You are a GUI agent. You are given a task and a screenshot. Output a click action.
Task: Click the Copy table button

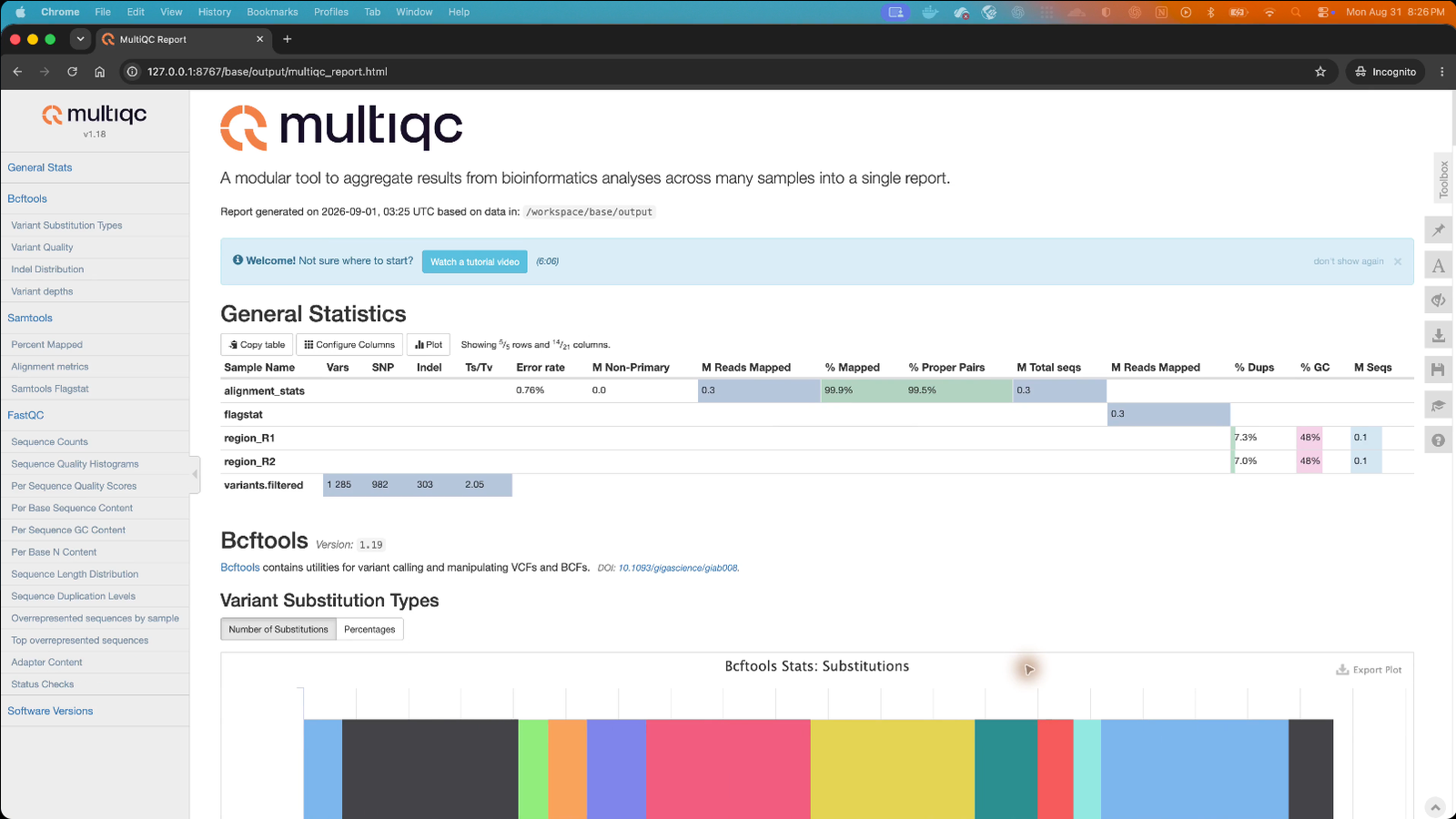coord(257,345)
